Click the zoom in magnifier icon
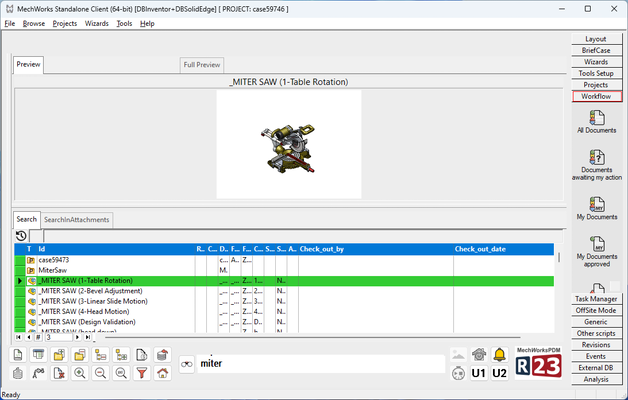This screenshot has width=628, height=400. click(80, 373)
